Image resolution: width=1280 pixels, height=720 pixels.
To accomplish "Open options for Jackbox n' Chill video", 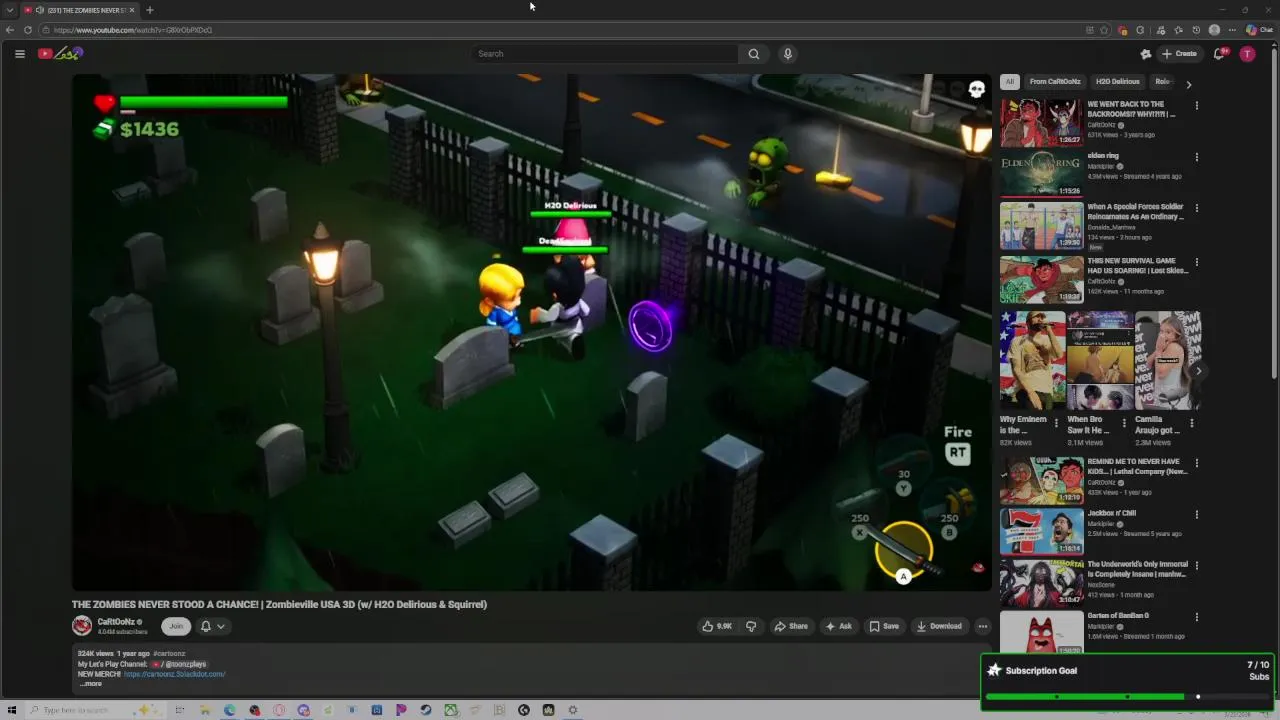I will click(1196, 514).
